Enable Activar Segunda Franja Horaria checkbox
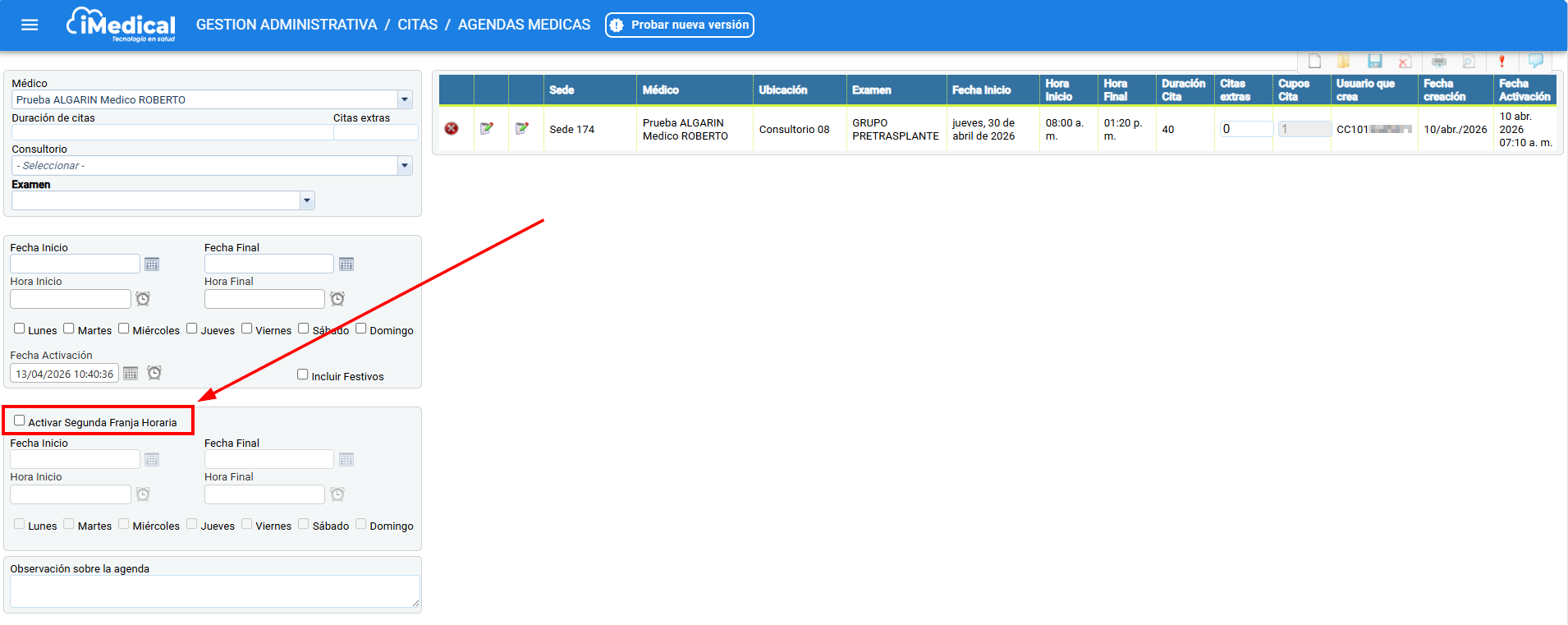Viewport: 1568px width, 625px height. coord(20,420)
